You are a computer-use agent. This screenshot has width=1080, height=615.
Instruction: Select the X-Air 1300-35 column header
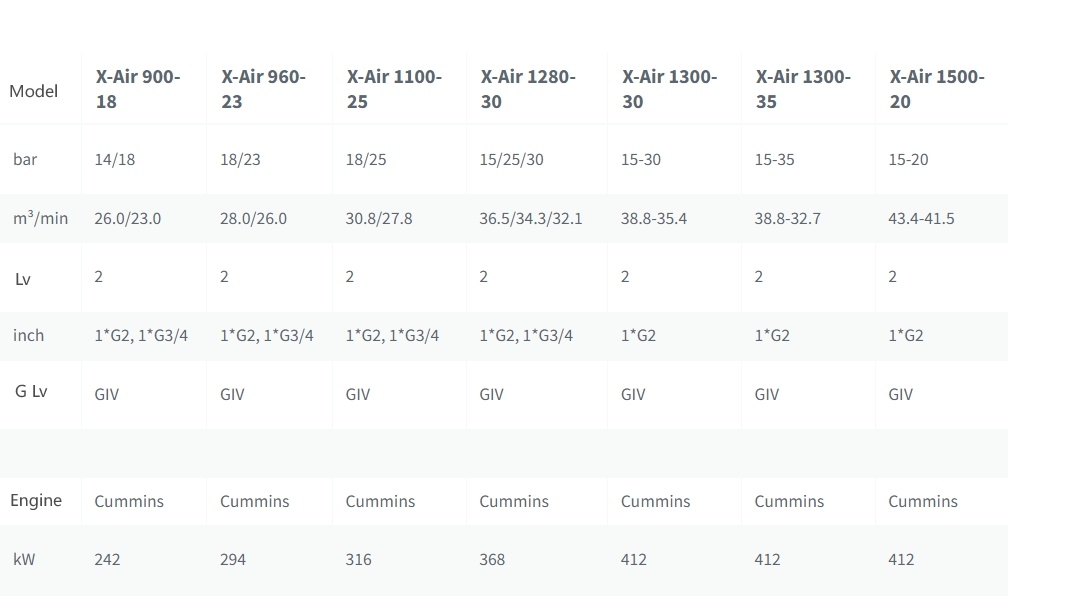803,89
